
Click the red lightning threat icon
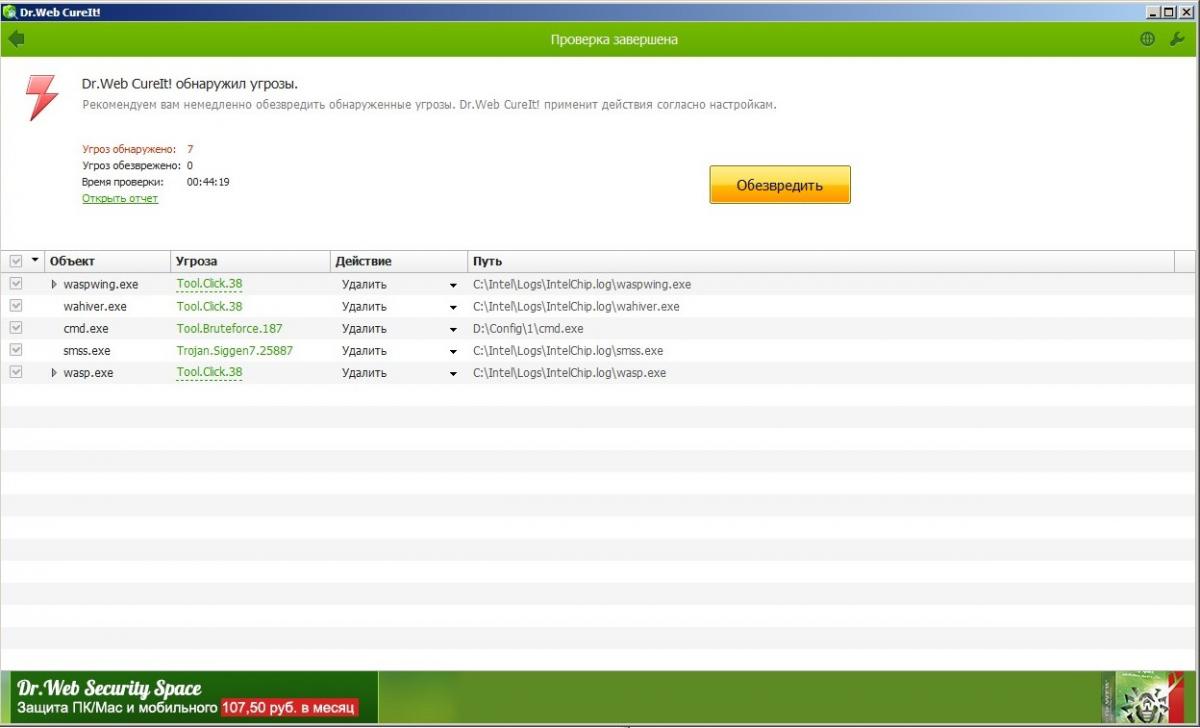coord(42,97)
